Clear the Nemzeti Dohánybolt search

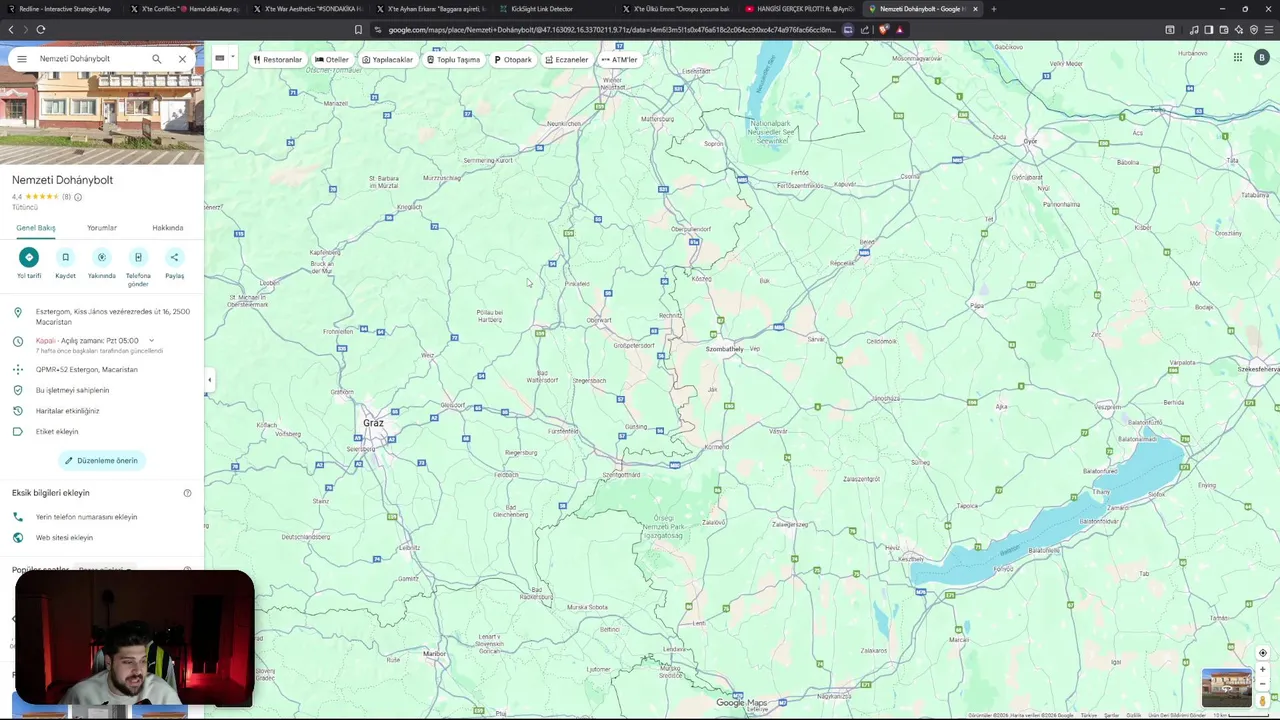click(182, 59)
